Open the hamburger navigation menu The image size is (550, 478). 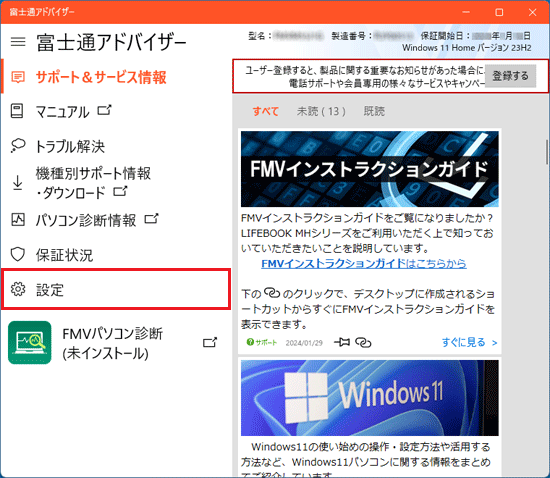[18, 42]
